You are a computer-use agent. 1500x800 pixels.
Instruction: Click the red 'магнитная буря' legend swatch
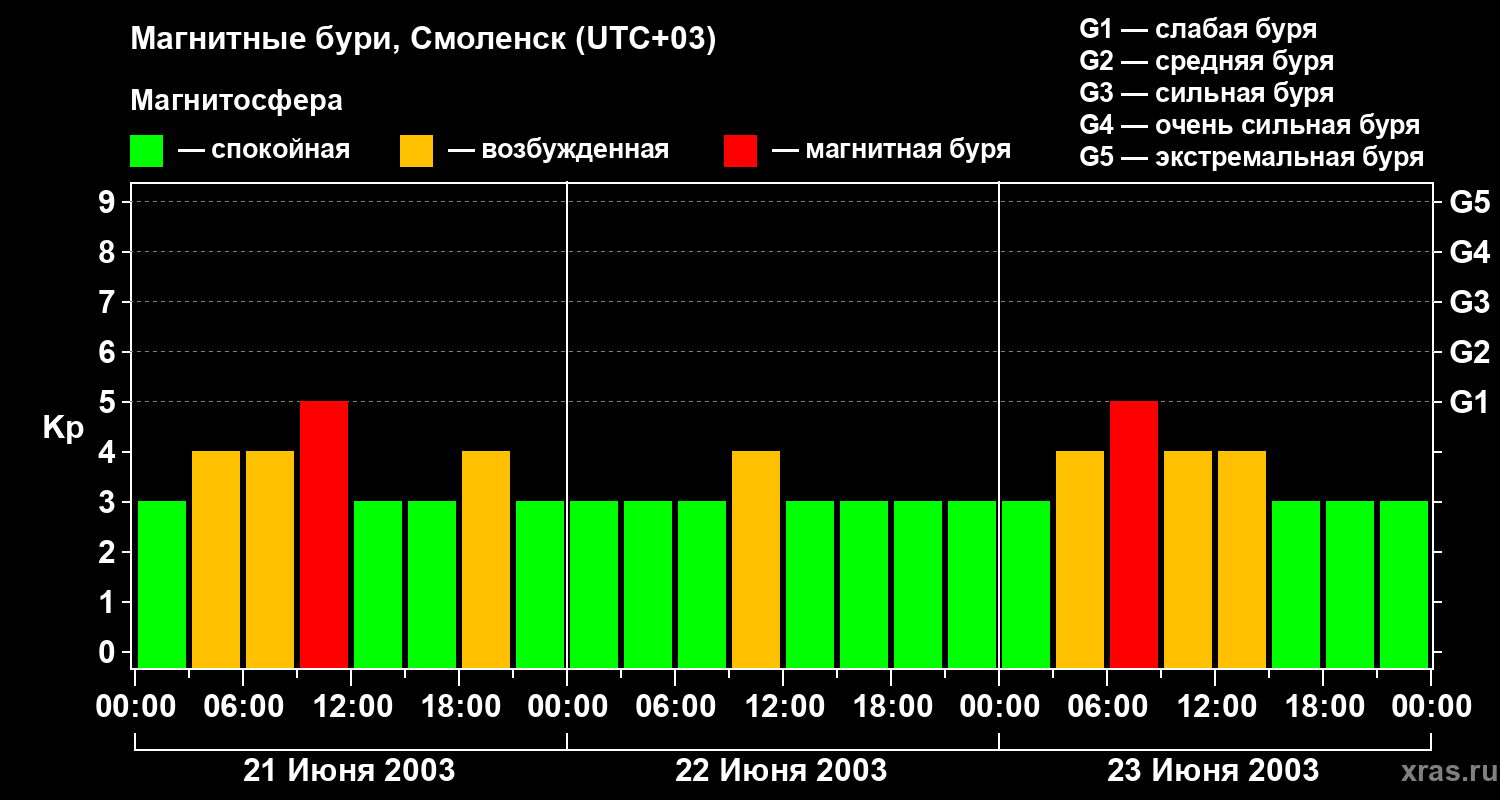coord(741,151)
